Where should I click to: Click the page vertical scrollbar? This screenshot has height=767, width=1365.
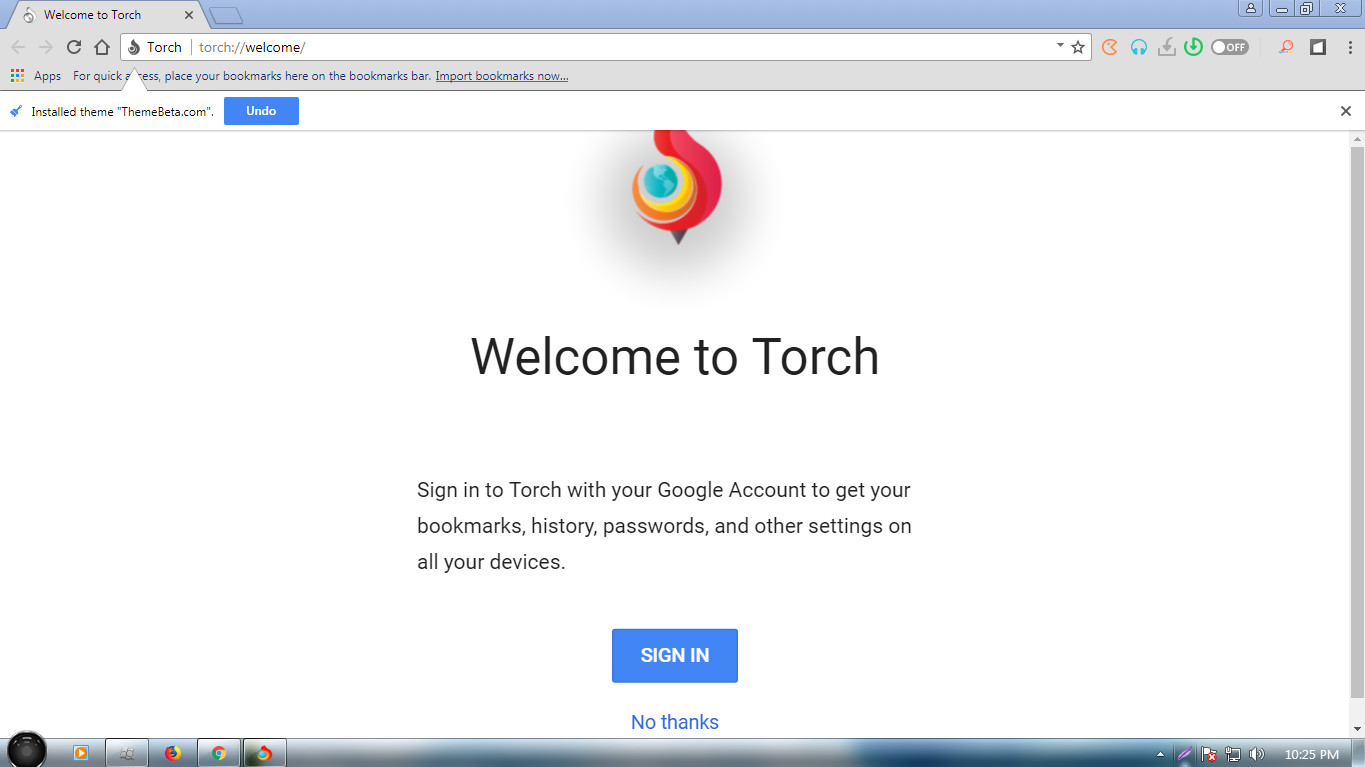[x=1357, y=420]
